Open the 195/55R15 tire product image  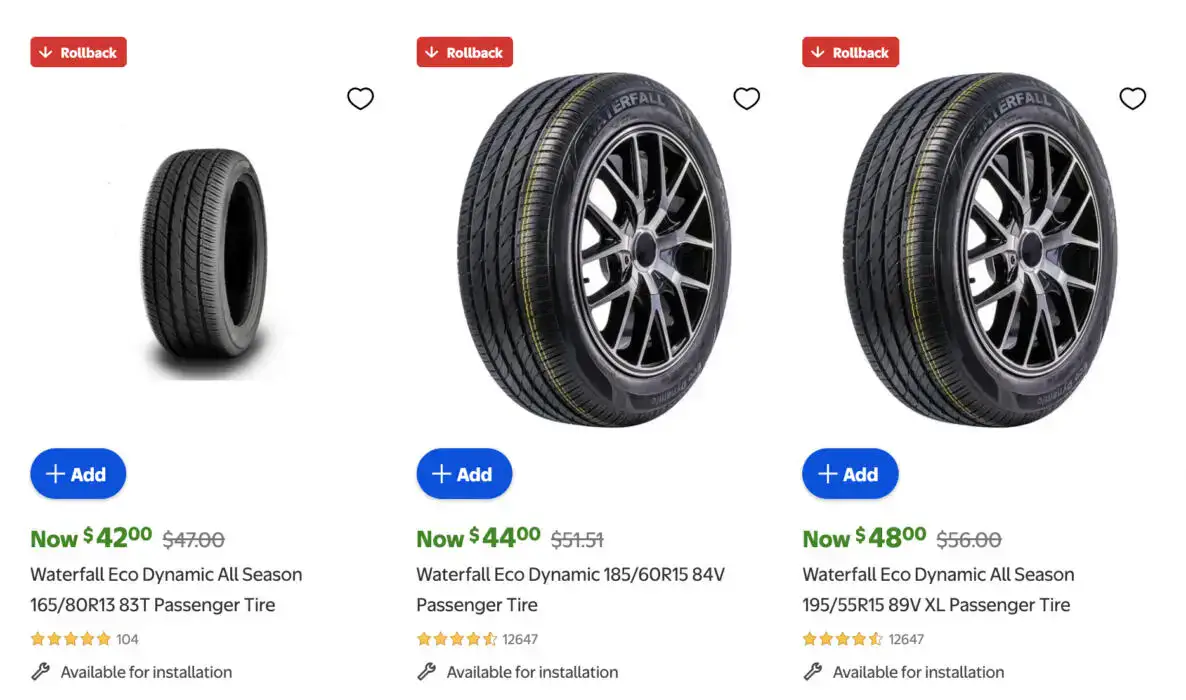pyautogui.click(x=980, y=250)
